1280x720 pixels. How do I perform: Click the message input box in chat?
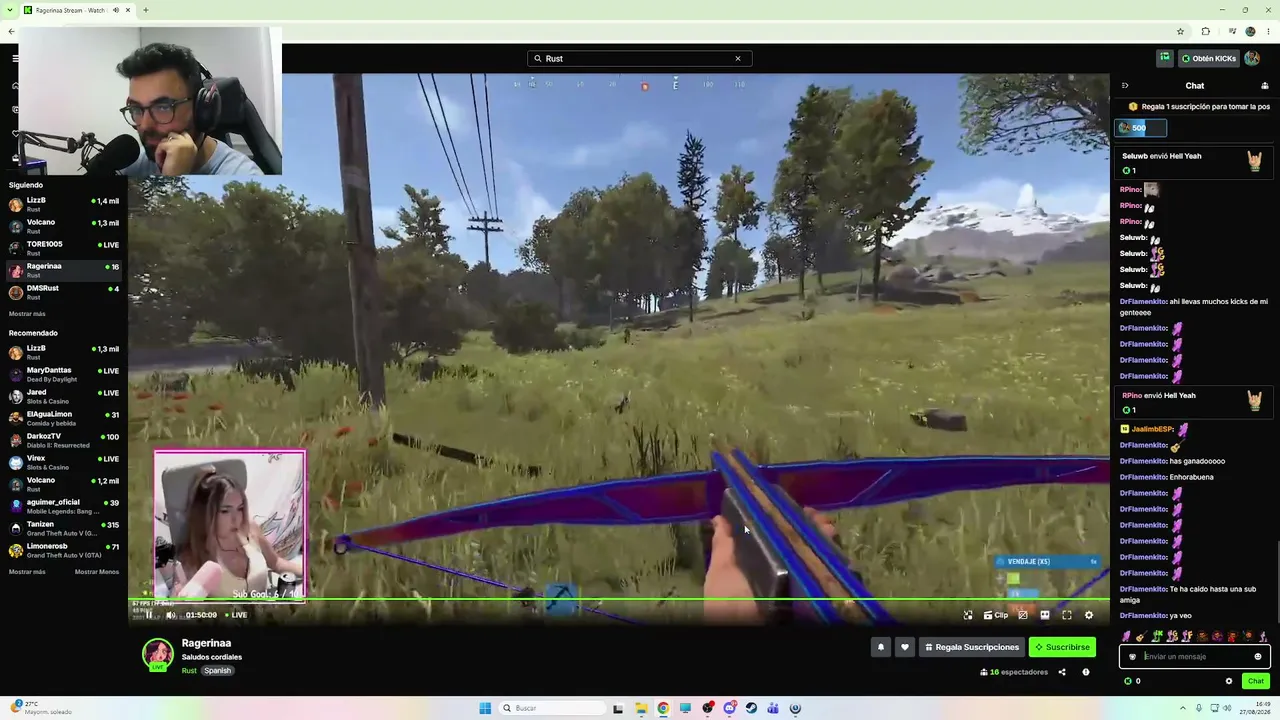[1195, 656]
